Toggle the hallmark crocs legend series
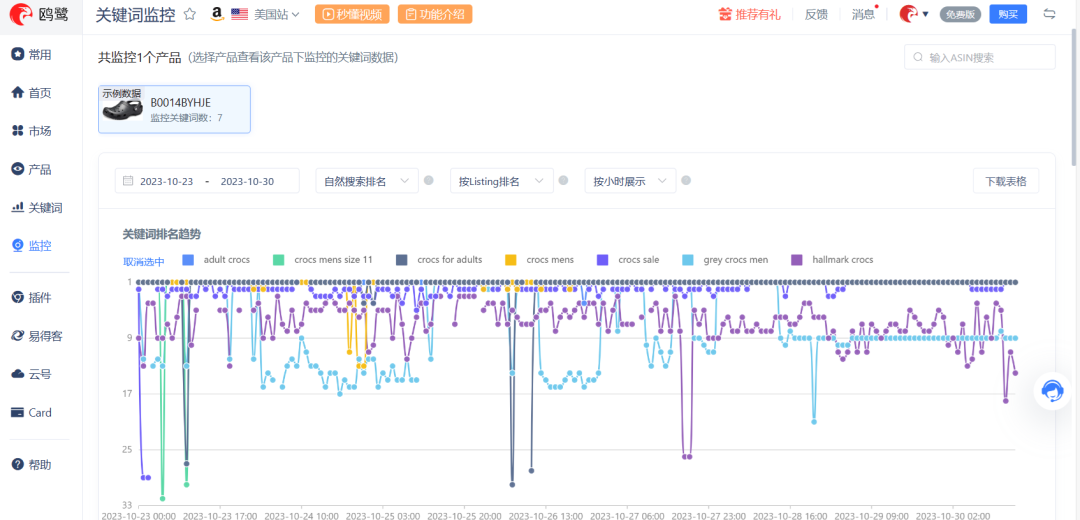The height and width of the screenshot is (520, 1080). (x=832, y=260)
